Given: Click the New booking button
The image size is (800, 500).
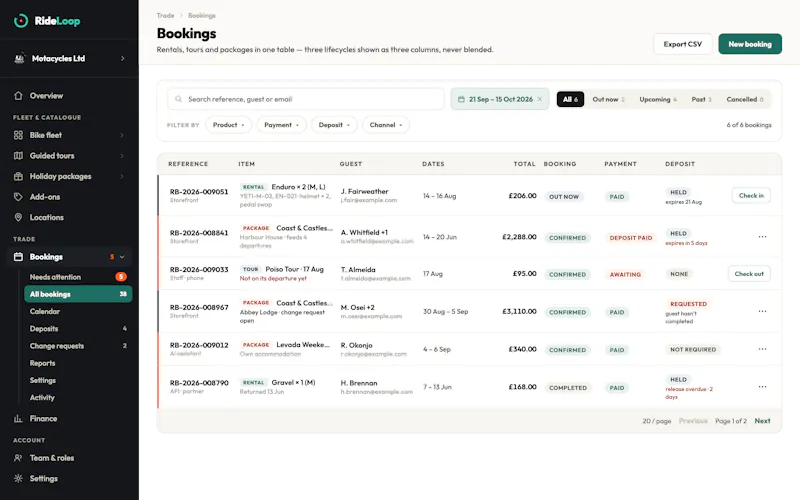Looking at the screenshot, I should coord(750,44).
